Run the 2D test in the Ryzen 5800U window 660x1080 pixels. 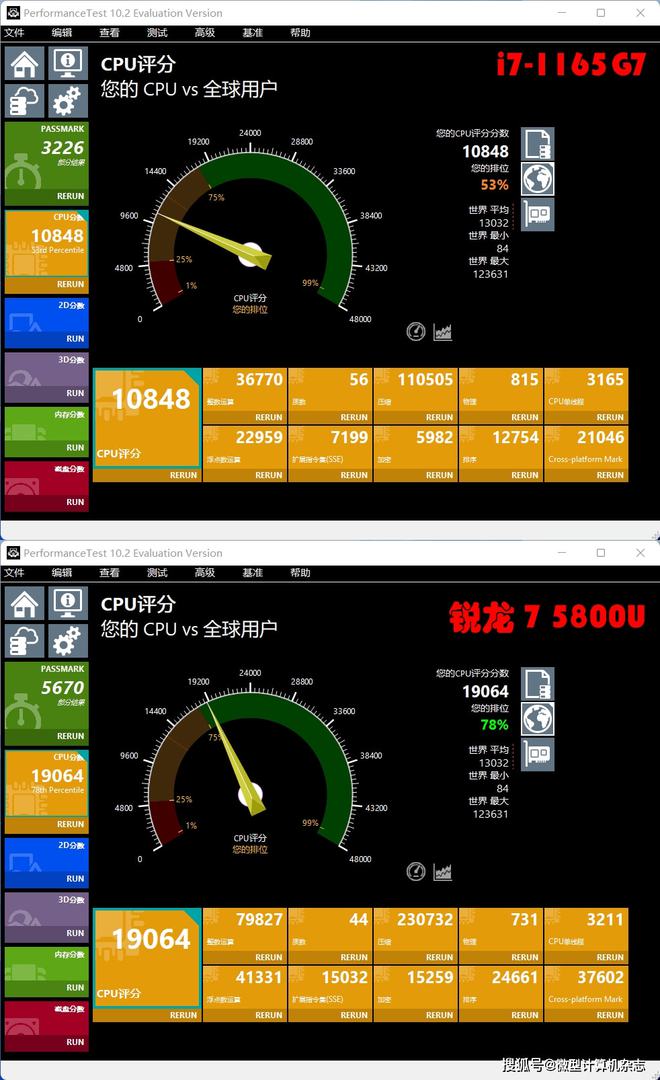(x=75, y=879)
